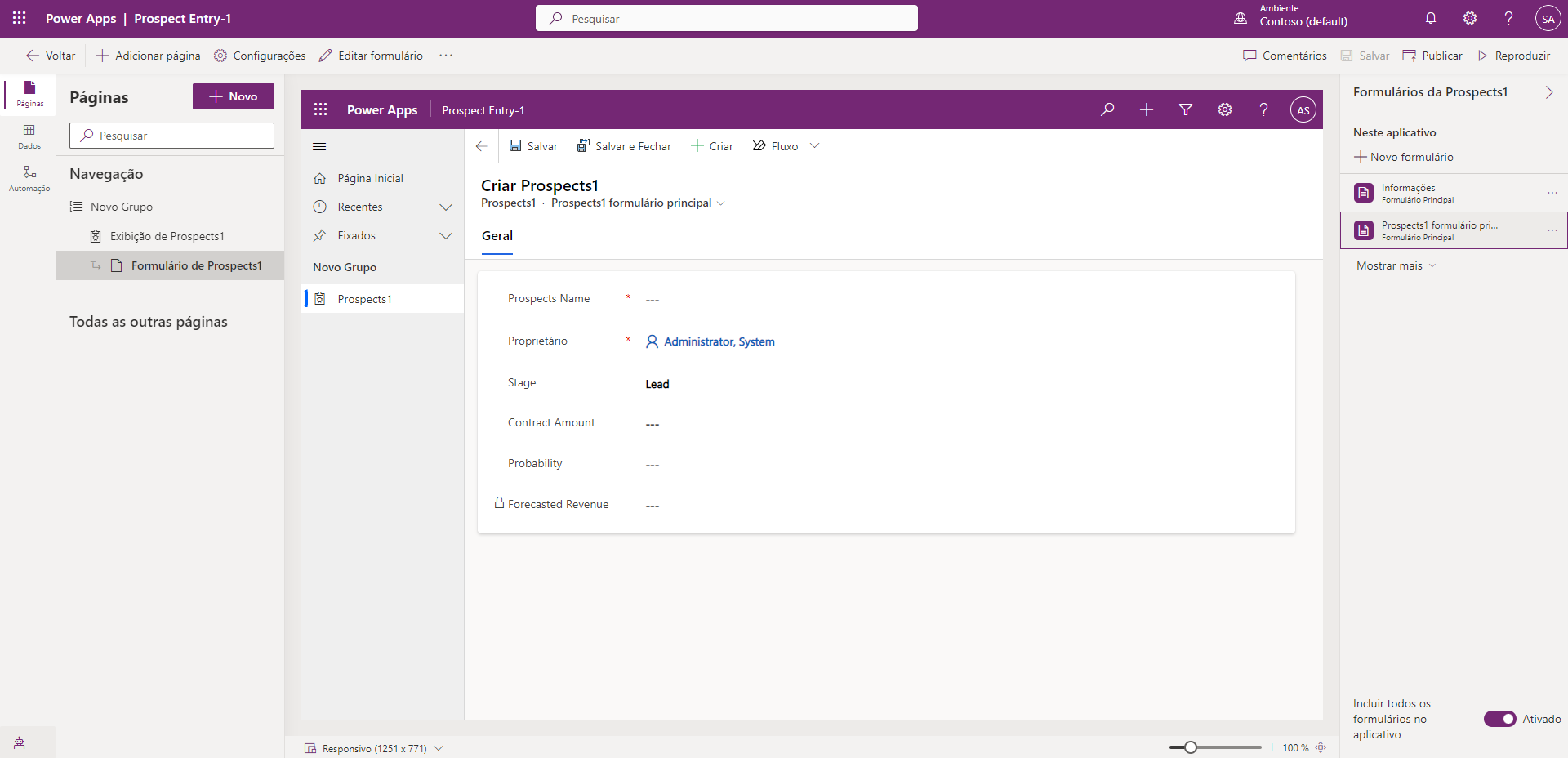Click the Prospects Name field value
The image size is (1568, 758).
653,300
